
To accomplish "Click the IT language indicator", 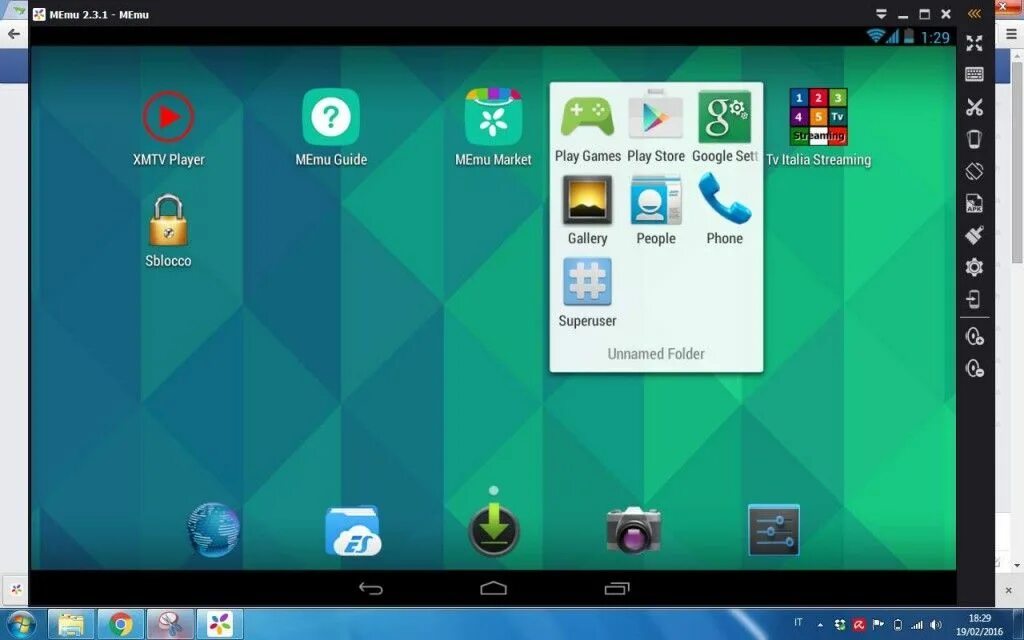I will (798, 622).
